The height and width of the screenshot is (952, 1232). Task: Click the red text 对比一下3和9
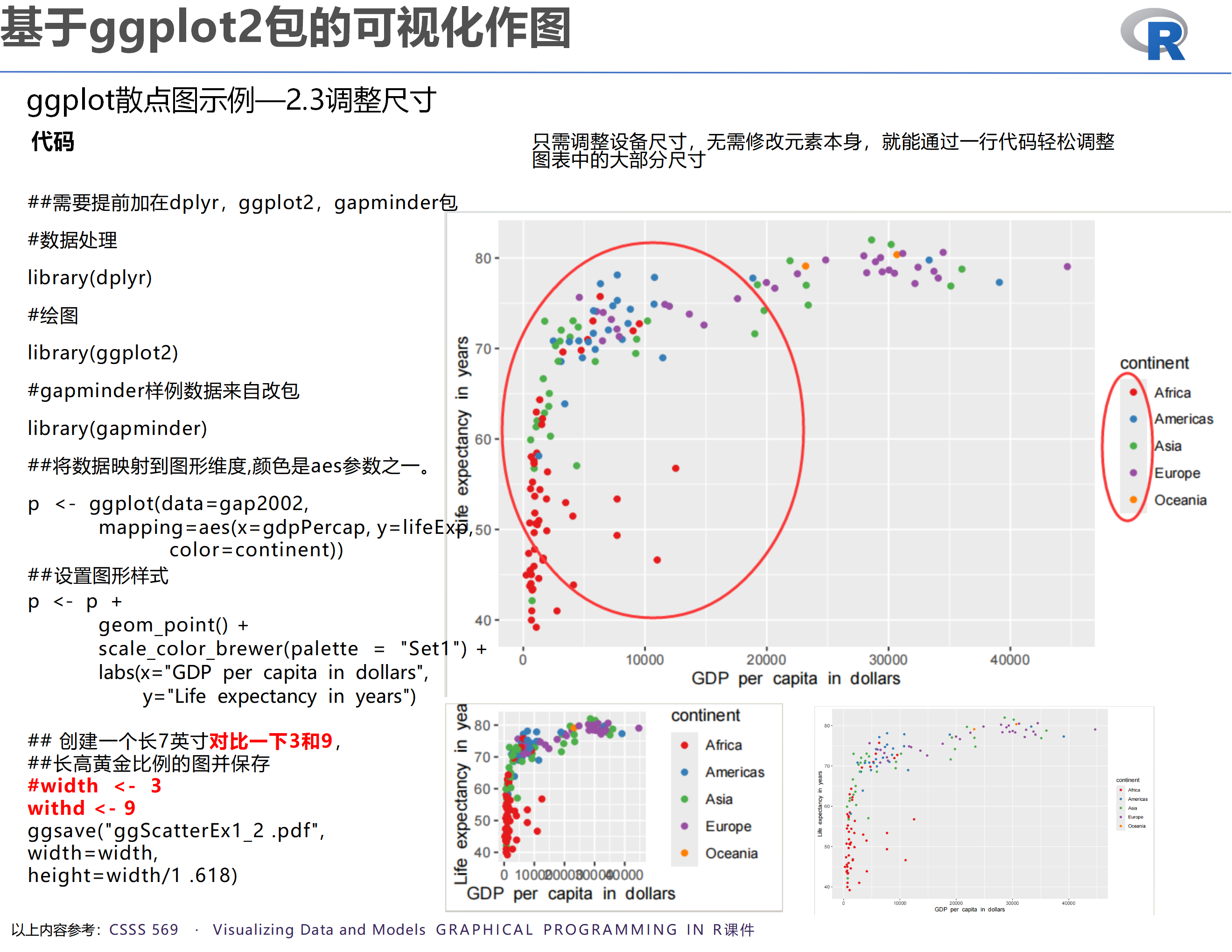[x=271, y=741]
